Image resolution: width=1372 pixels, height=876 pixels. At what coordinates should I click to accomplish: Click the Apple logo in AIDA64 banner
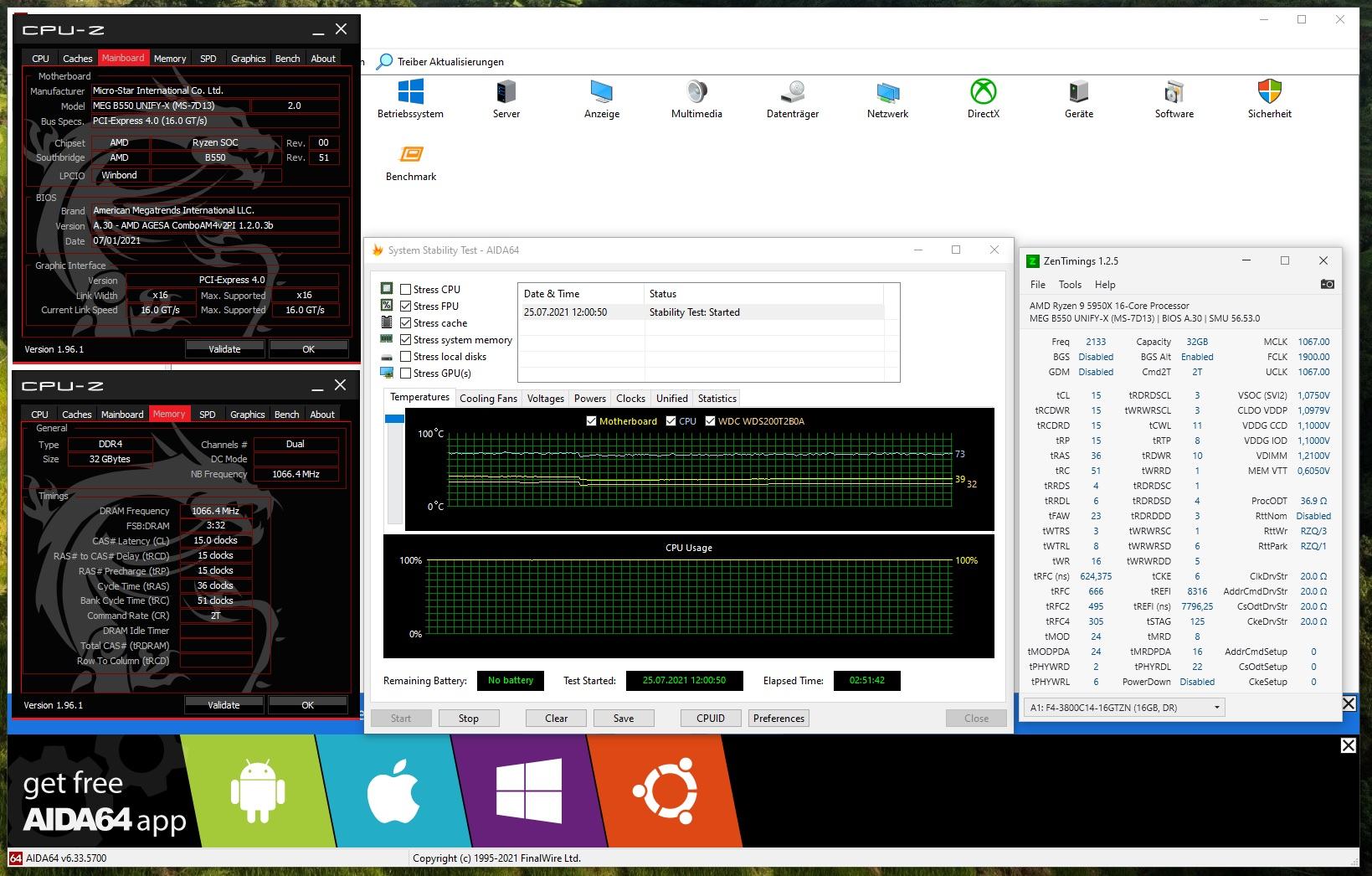[393, 791]
